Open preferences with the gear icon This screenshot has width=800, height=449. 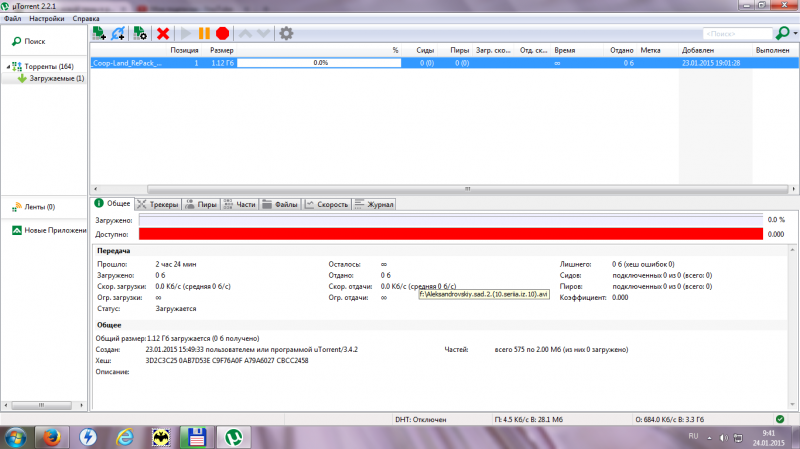pos(286,34)
